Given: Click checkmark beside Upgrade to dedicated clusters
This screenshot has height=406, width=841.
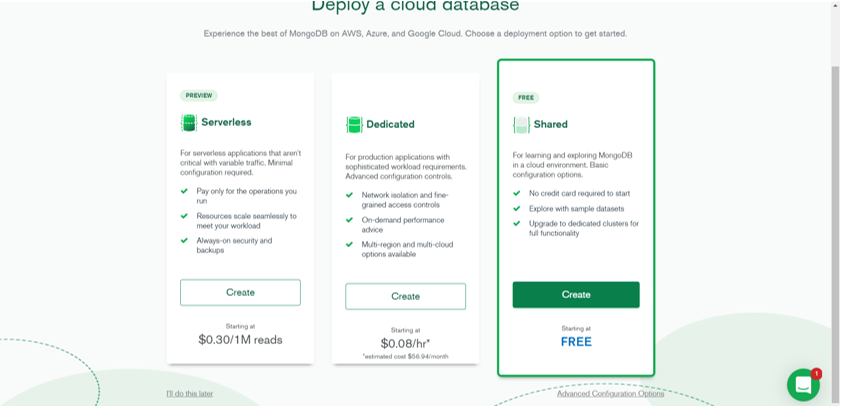Looking at the screenshot, I should tap(517, 223).
